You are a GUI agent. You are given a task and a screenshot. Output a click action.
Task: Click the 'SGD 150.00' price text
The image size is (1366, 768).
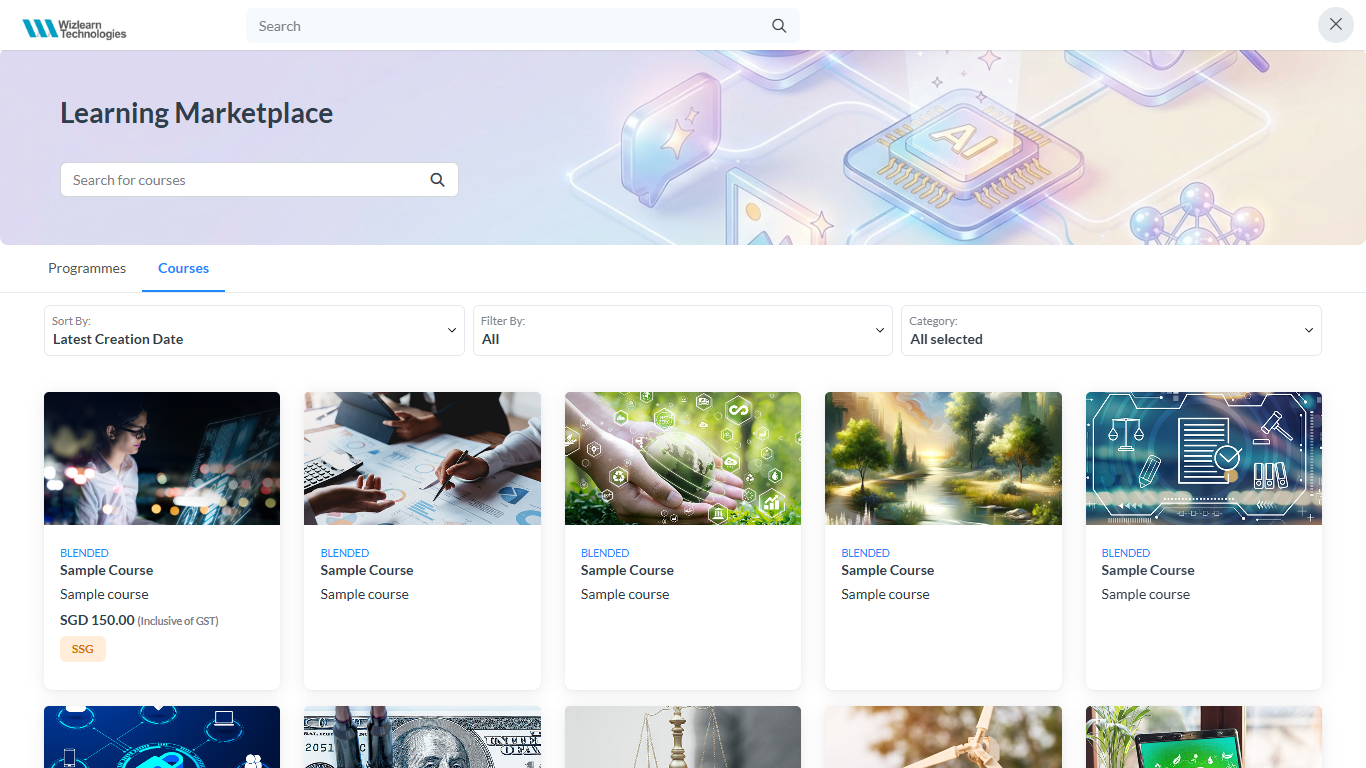97,620
